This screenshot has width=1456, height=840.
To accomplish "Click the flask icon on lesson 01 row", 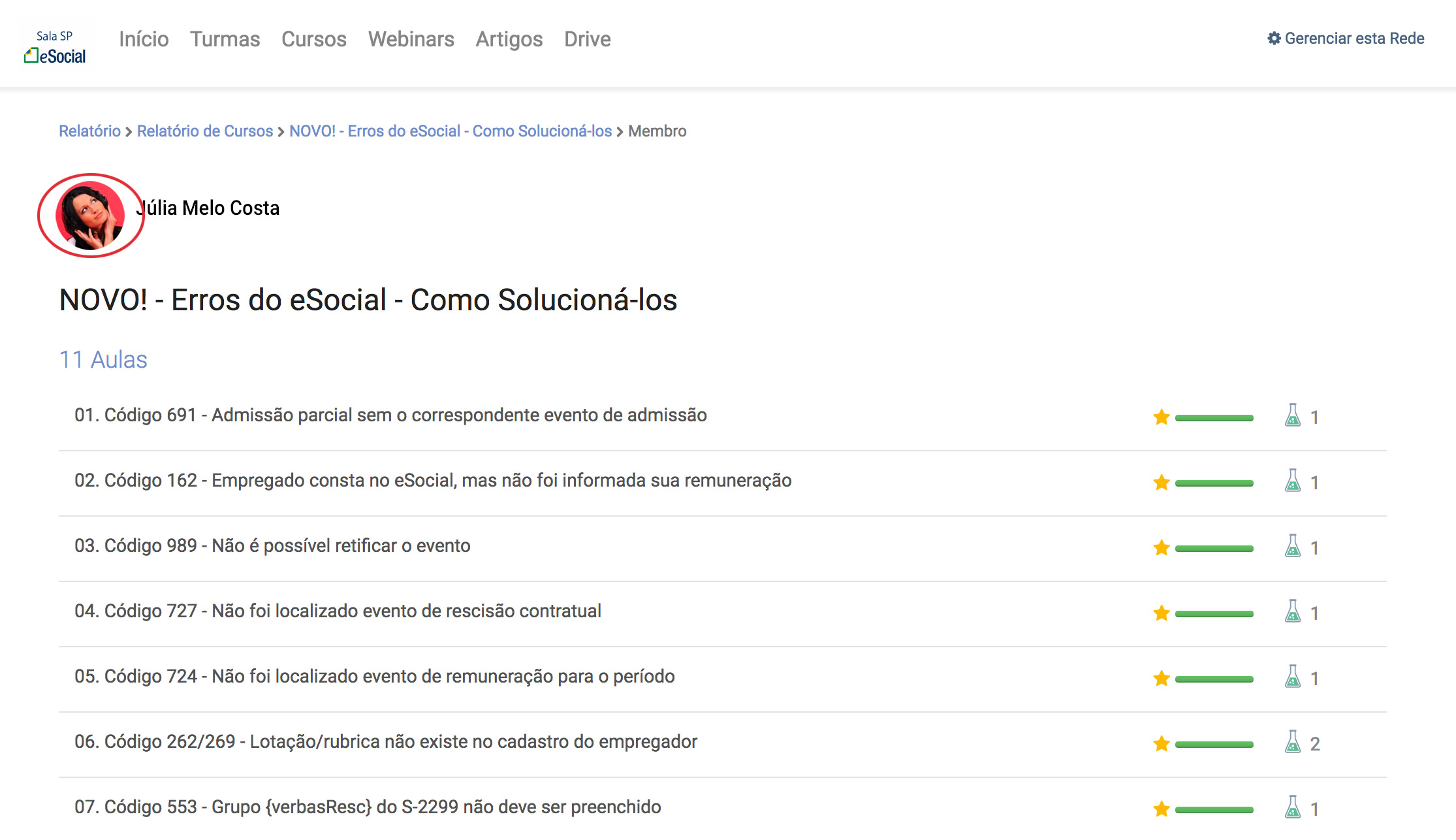I will (x=1292, y=415).
